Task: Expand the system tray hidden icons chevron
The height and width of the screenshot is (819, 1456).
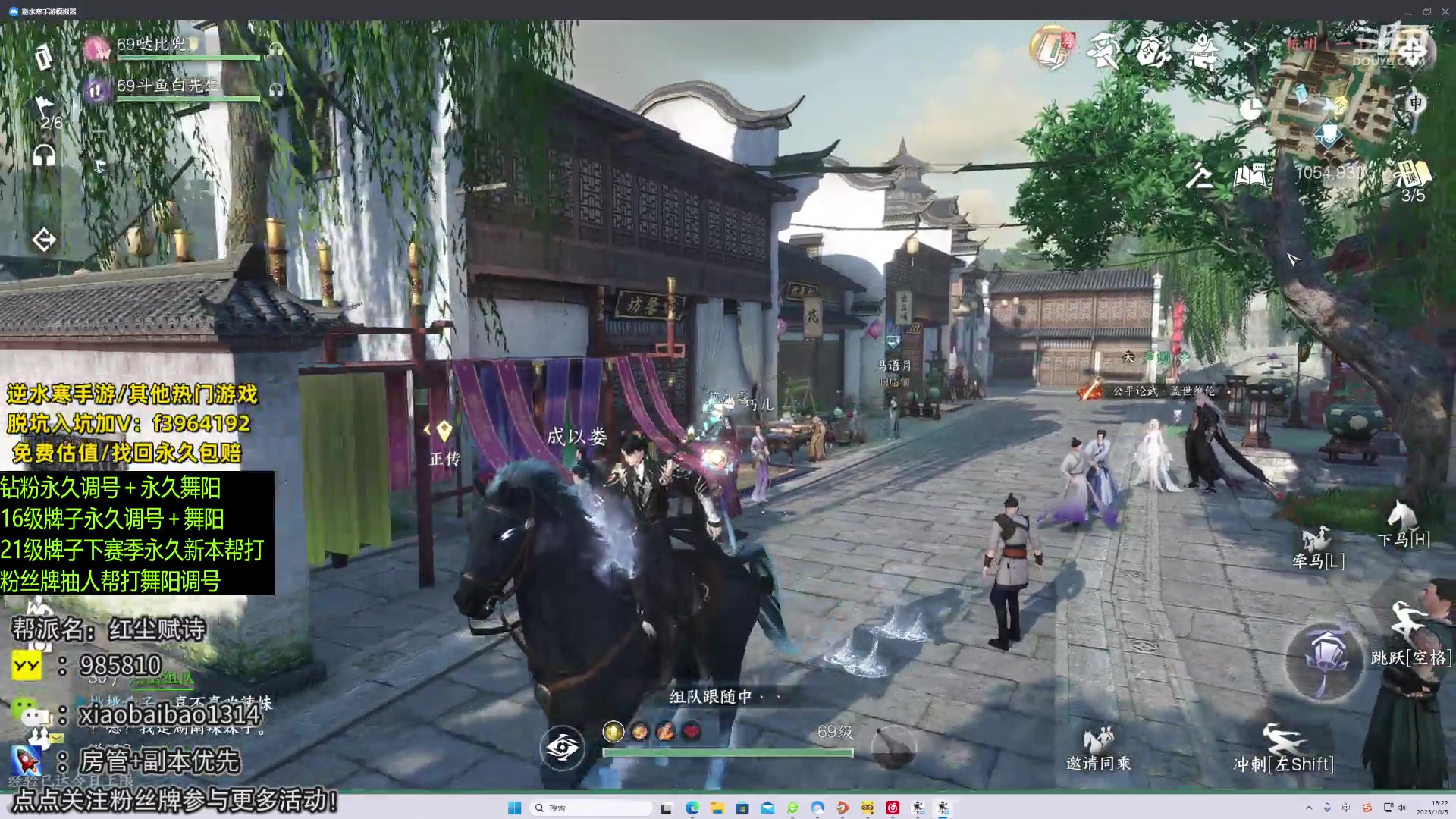Action: coord(1308,808)
